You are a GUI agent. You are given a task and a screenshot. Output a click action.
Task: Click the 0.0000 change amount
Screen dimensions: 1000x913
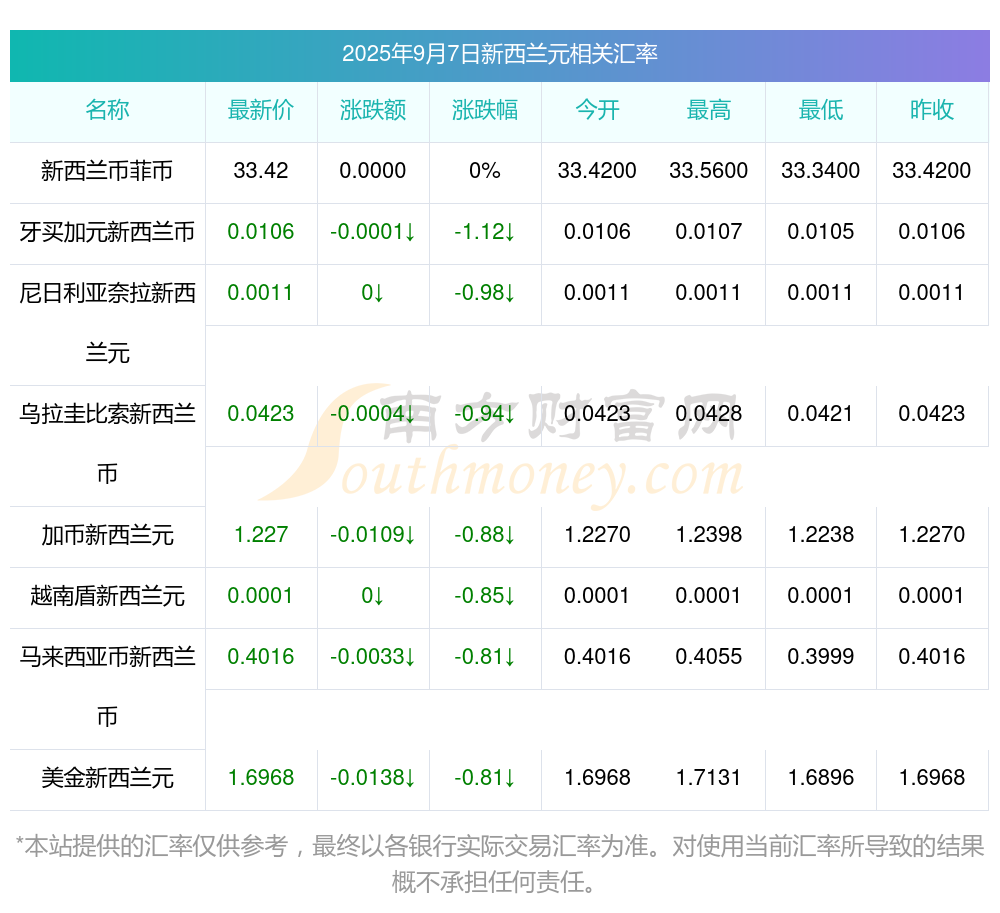[x=372, y=171]
